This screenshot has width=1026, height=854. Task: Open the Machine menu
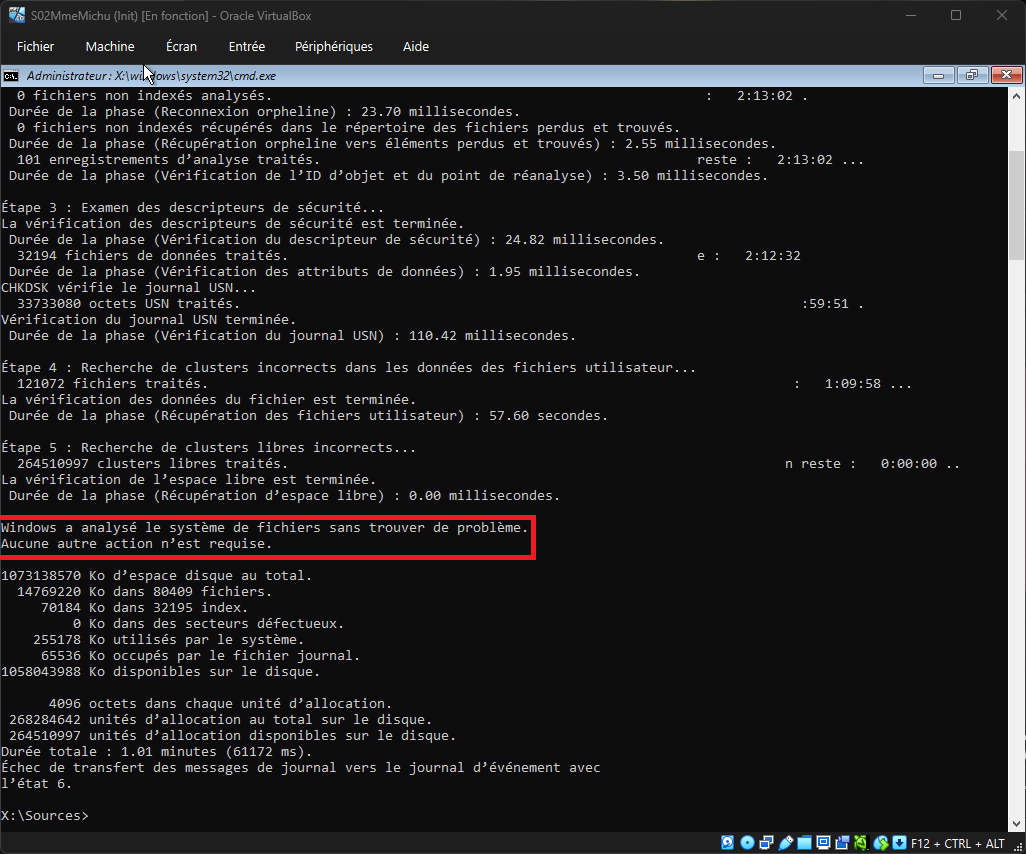(x=110, y=47)
